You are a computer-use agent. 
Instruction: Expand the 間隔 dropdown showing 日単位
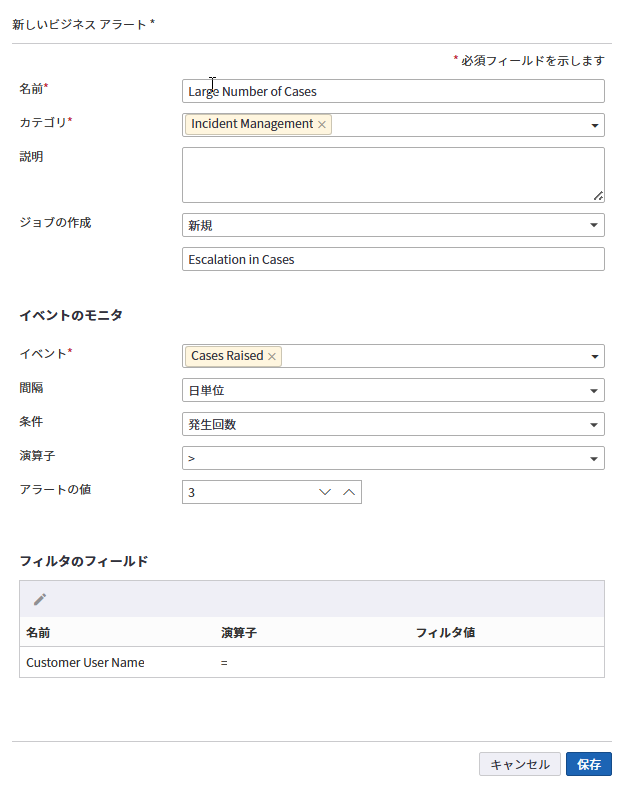pyautogui.click(x=595, y=390)
